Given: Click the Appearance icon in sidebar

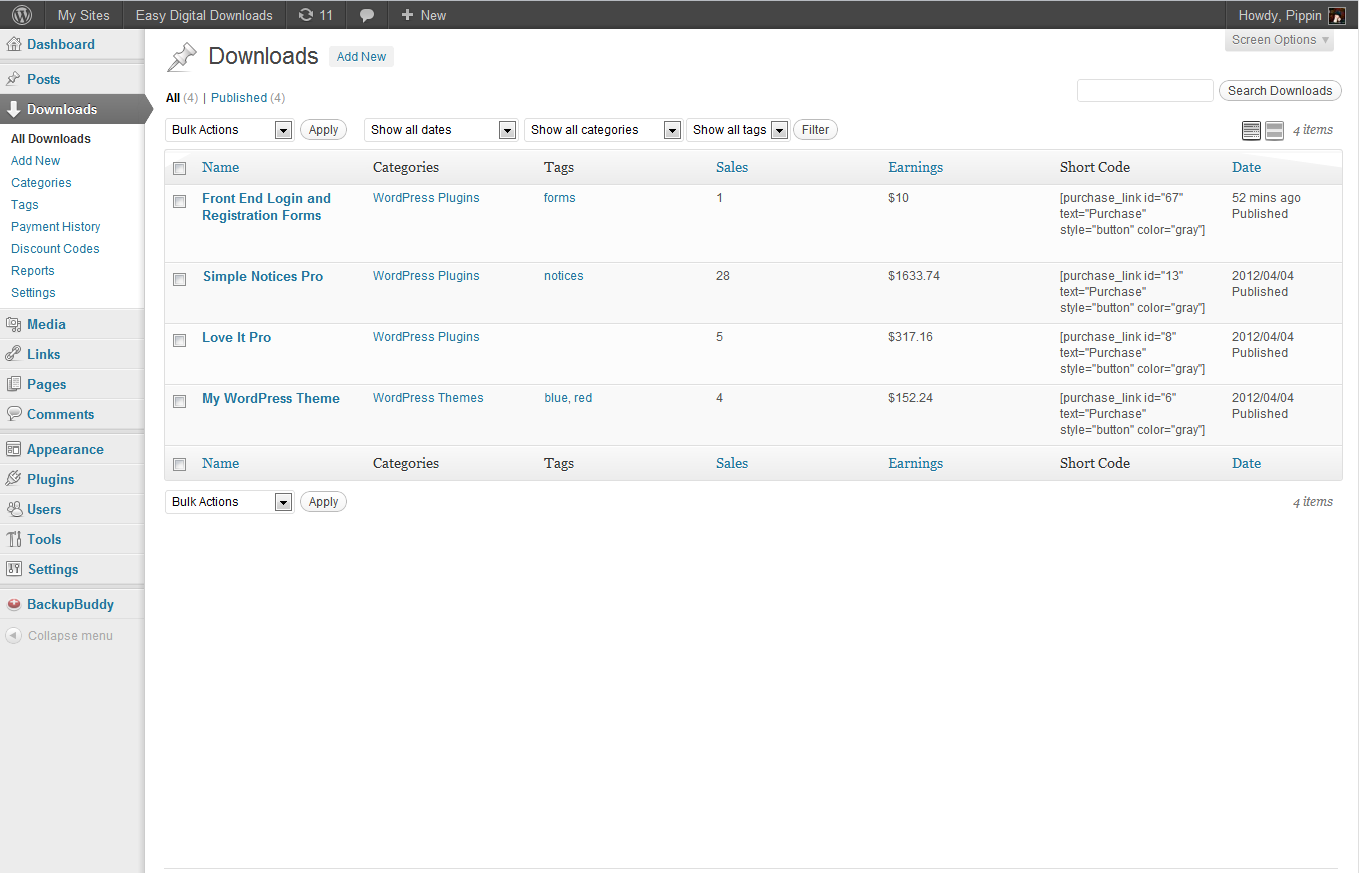Looking at the screenshot, I should click(13, 449).
